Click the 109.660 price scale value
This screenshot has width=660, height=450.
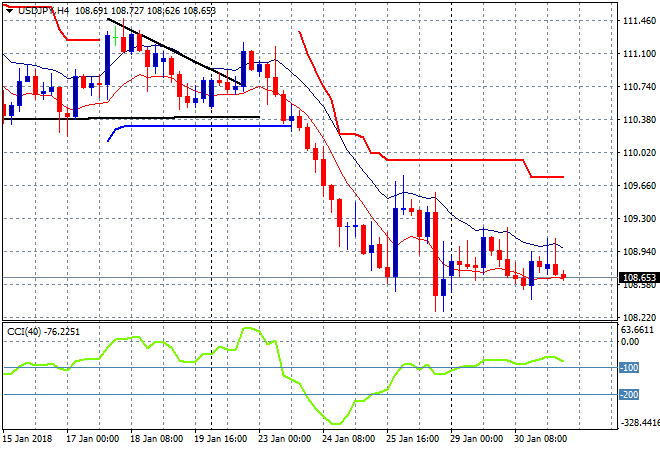639,185
